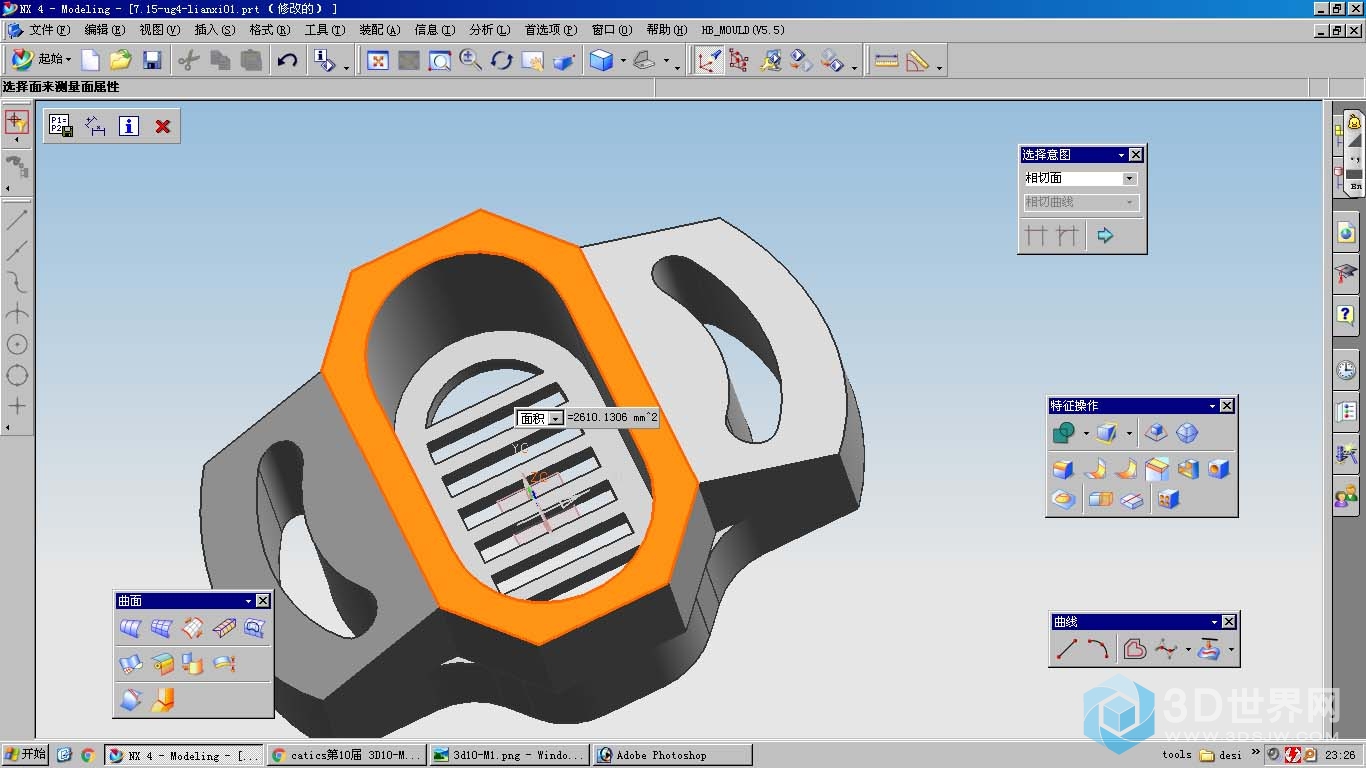Click the orange bent surface icon in 曲面
This screenshot has width=1366, height=768.
coord(162,700)
